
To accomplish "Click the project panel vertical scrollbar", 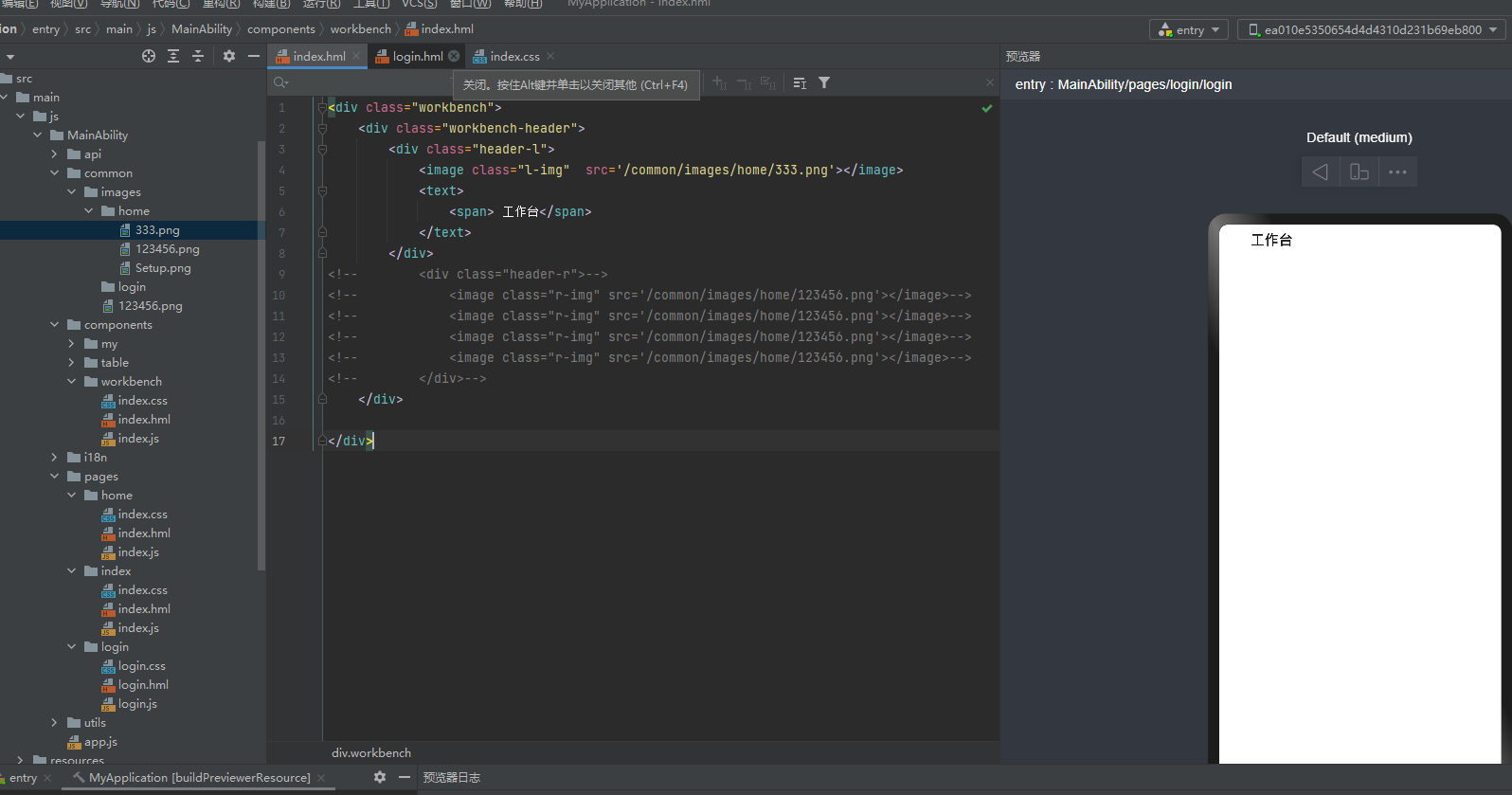I will [261, 355].
